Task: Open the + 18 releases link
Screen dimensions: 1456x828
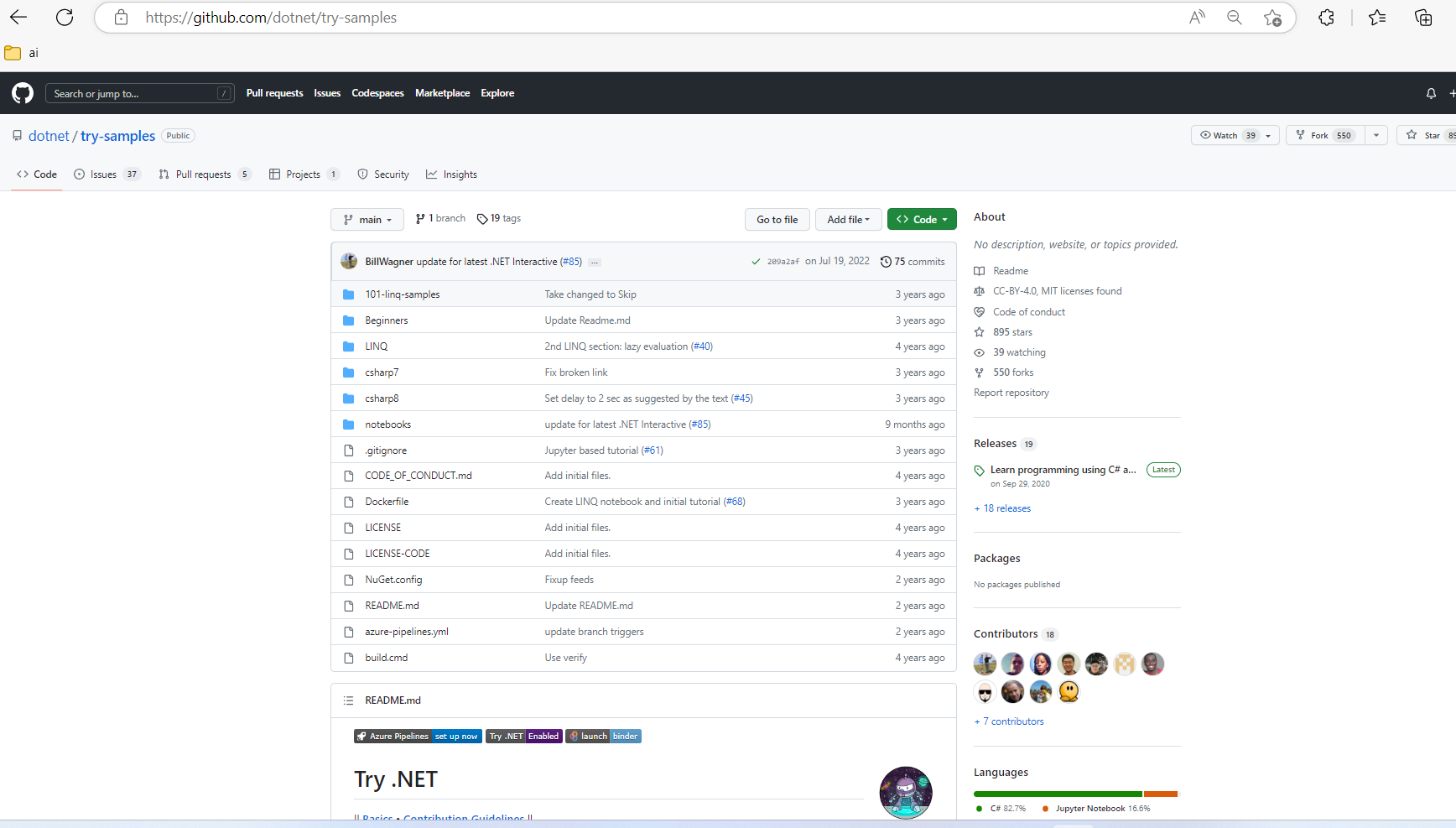Action: click(x=1002, y=508)
